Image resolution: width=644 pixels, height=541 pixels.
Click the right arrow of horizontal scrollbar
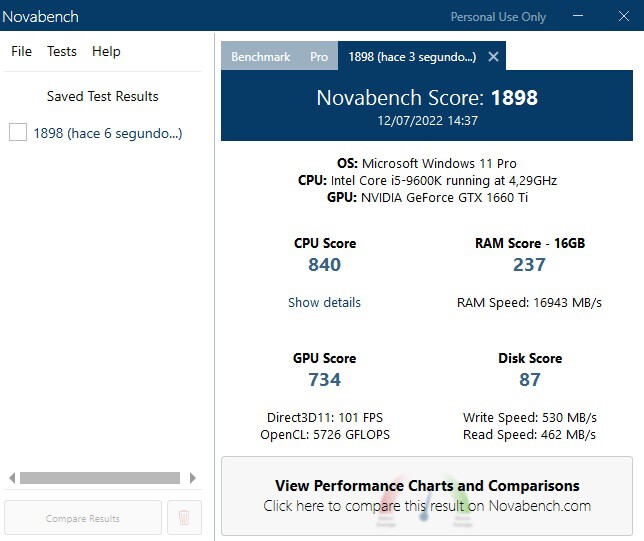(194, 478)
